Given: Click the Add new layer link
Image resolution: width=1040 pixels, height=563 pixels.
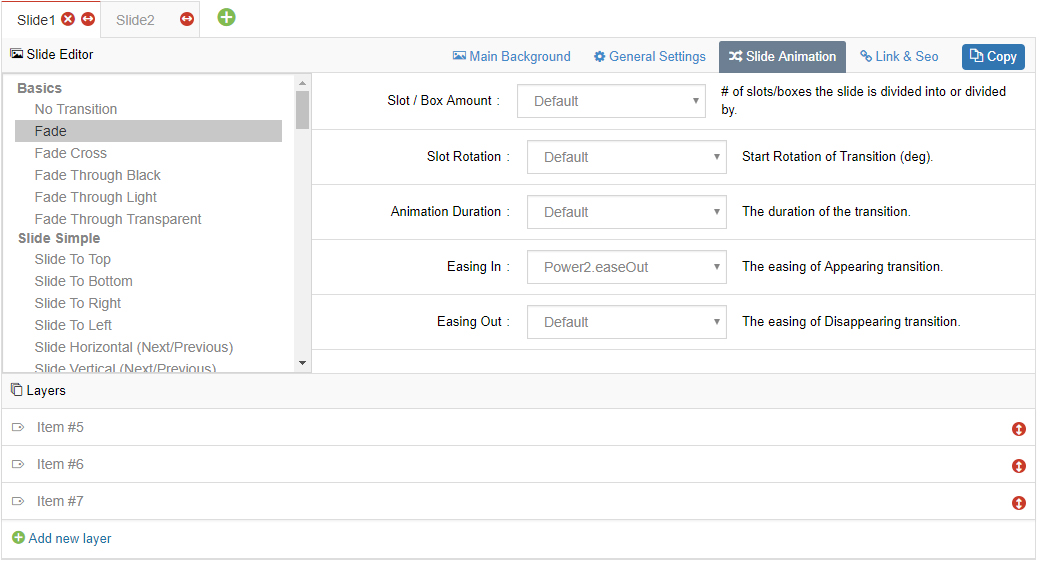Looking at the screenshot, I should coord(62,538).
